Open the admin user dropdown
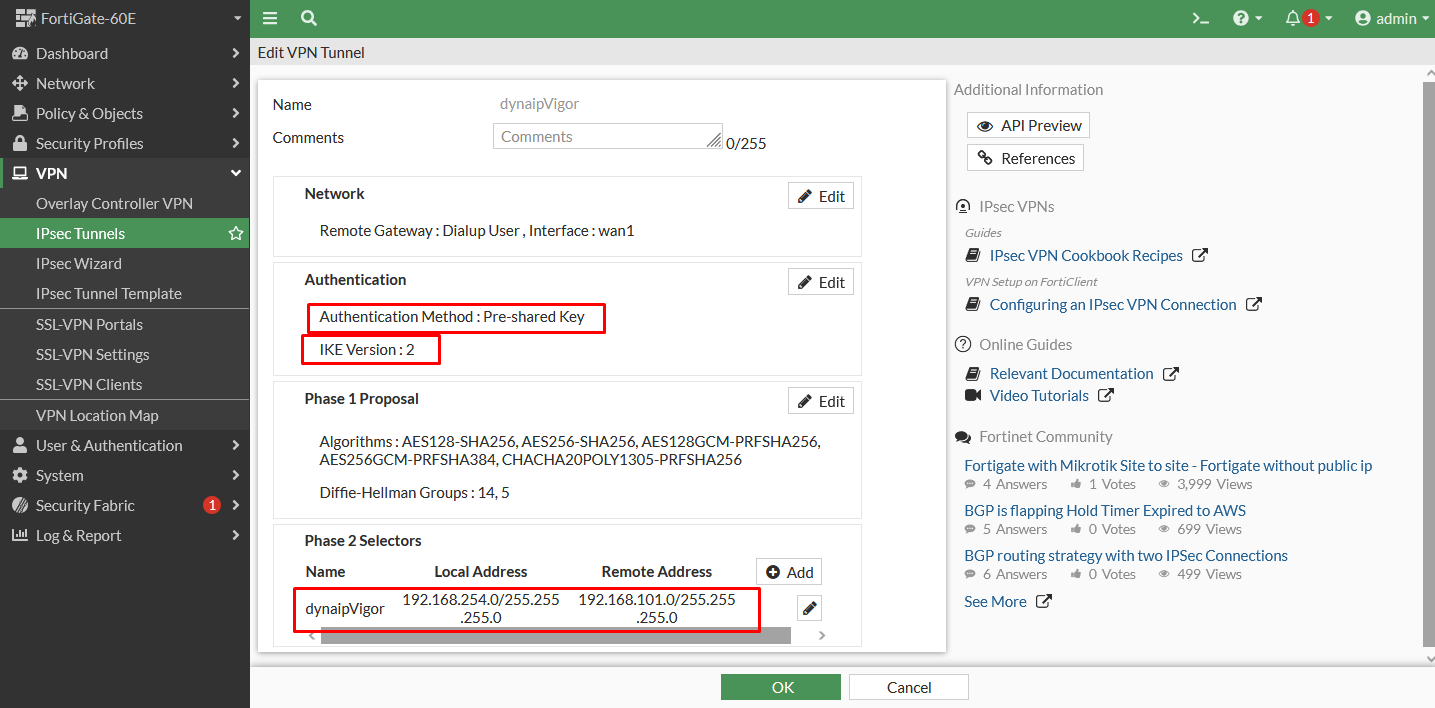This screenshot has height=708, width=1435. (1391, 18)
